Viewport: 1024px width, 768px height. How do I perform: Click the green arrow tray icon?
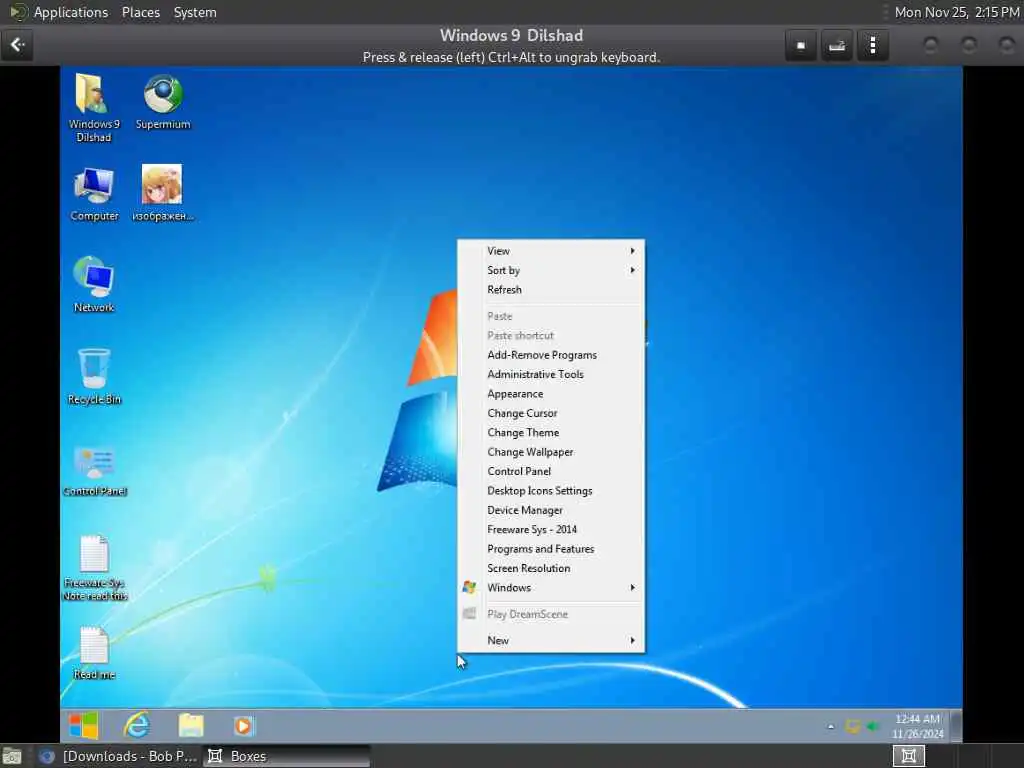pos(872,726)
